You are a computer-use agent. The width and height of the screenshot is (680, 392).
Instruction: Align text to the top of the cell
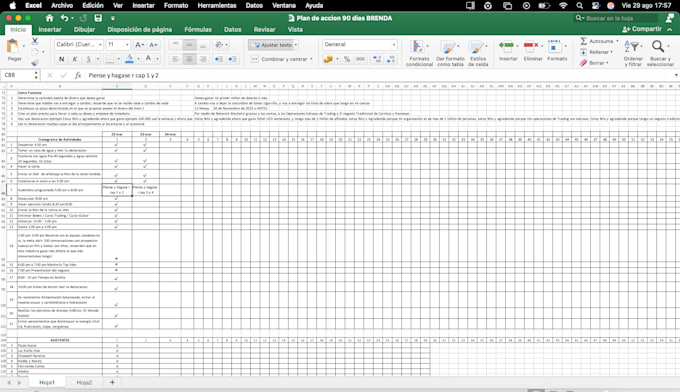(175, 45)
